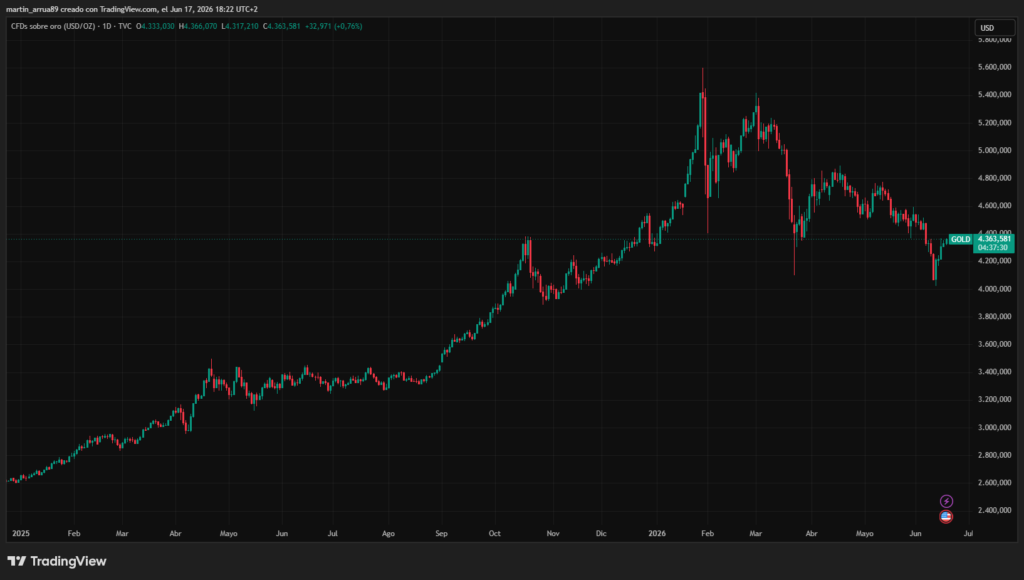Click the 4.800,000 price axis label
The width and height of the screenshot is (1024, 580).
click(x=994, y=178)
